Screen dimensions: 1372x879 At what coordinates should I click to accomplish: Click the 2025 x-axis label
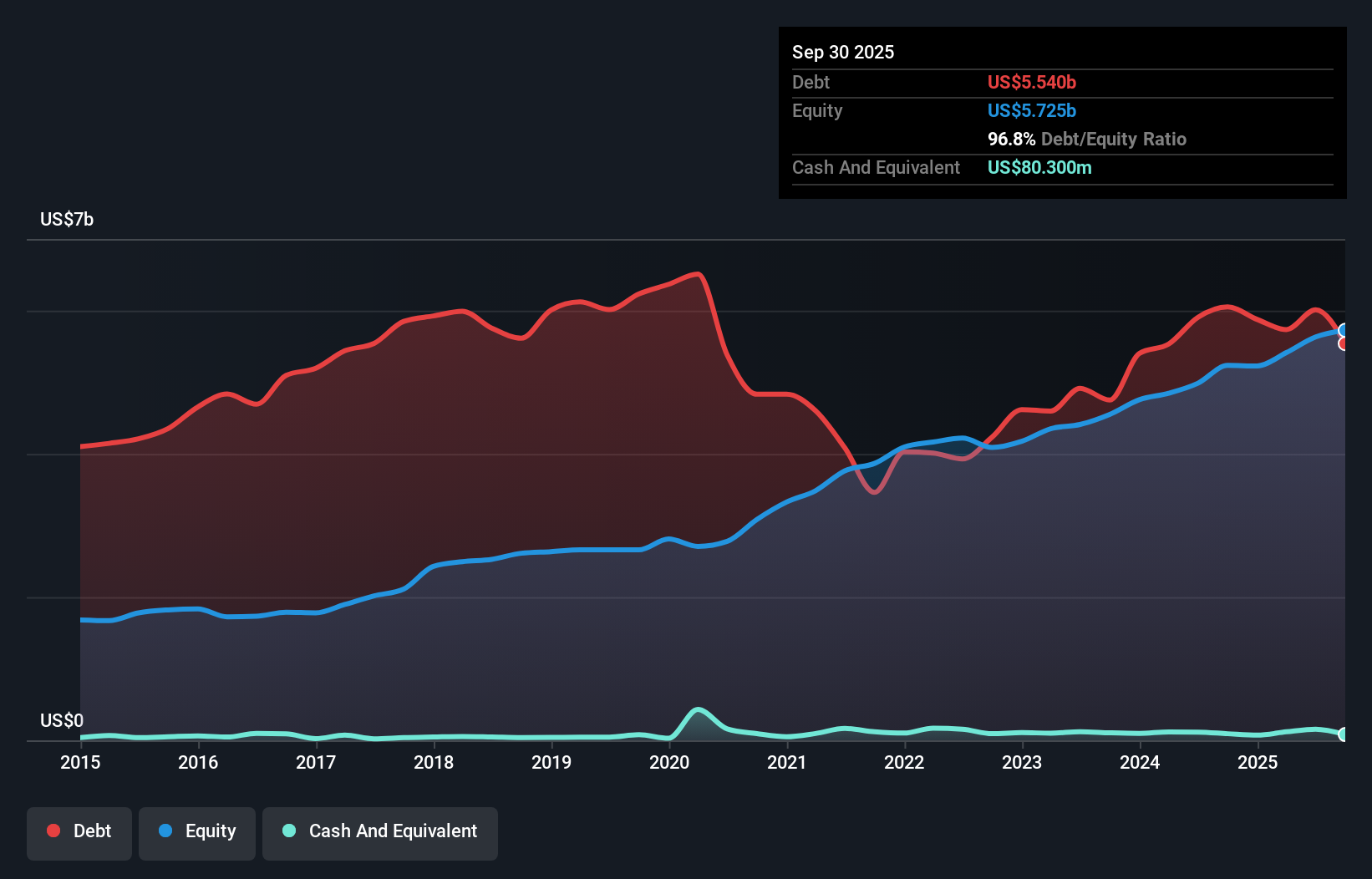[x=1258, y=762]
